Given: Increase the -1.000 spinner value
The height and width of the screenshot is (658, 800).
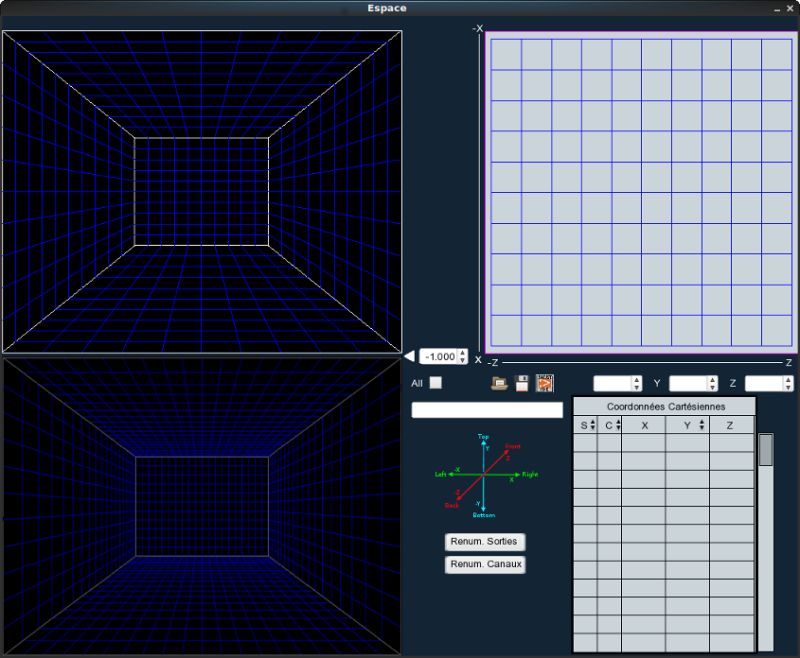Looking at the screenshot, I should tap(462, 352).
